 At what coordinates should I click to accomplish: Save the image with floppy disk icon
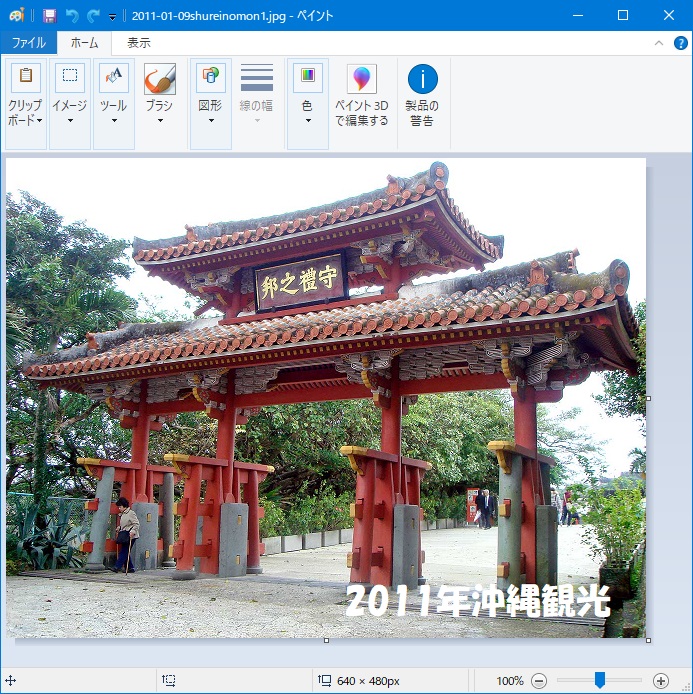50,16
